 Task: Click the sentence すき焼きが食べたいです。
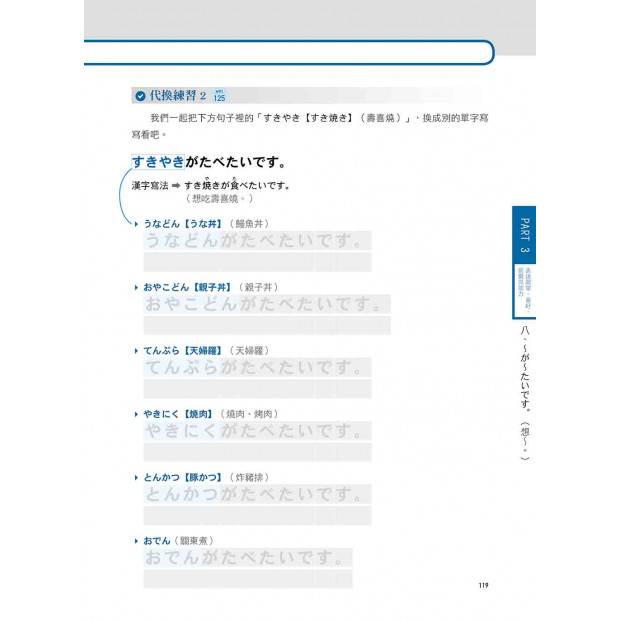(237, 185)
